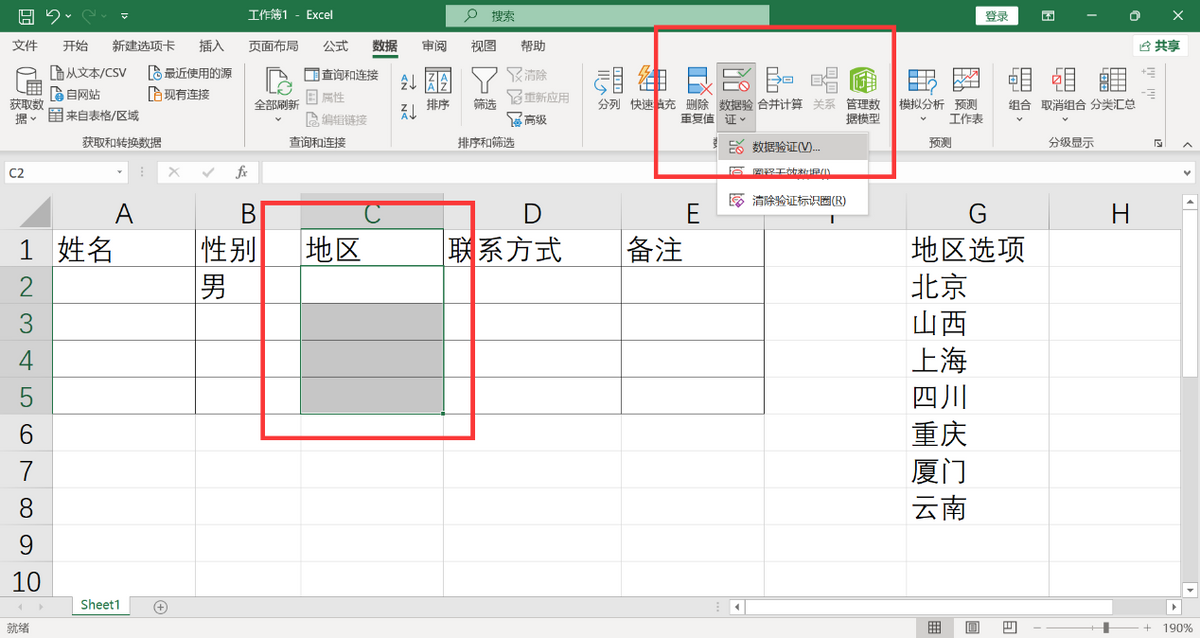The width and height of the screenshot is (1200, 638).
Task: Import data From Text/CSV (从文本/CSV)
Action: [x=89, y=73]
